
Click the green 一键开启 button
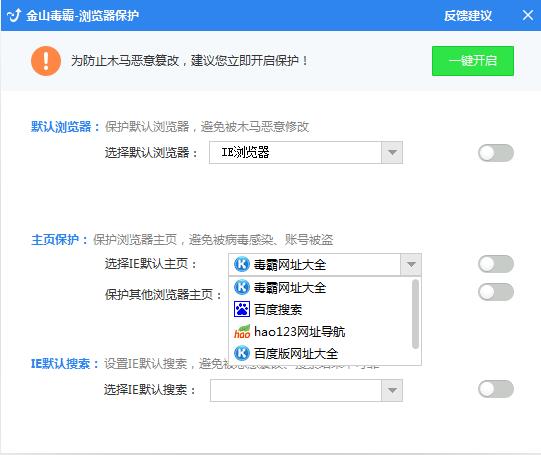click(x=473, y=61)
